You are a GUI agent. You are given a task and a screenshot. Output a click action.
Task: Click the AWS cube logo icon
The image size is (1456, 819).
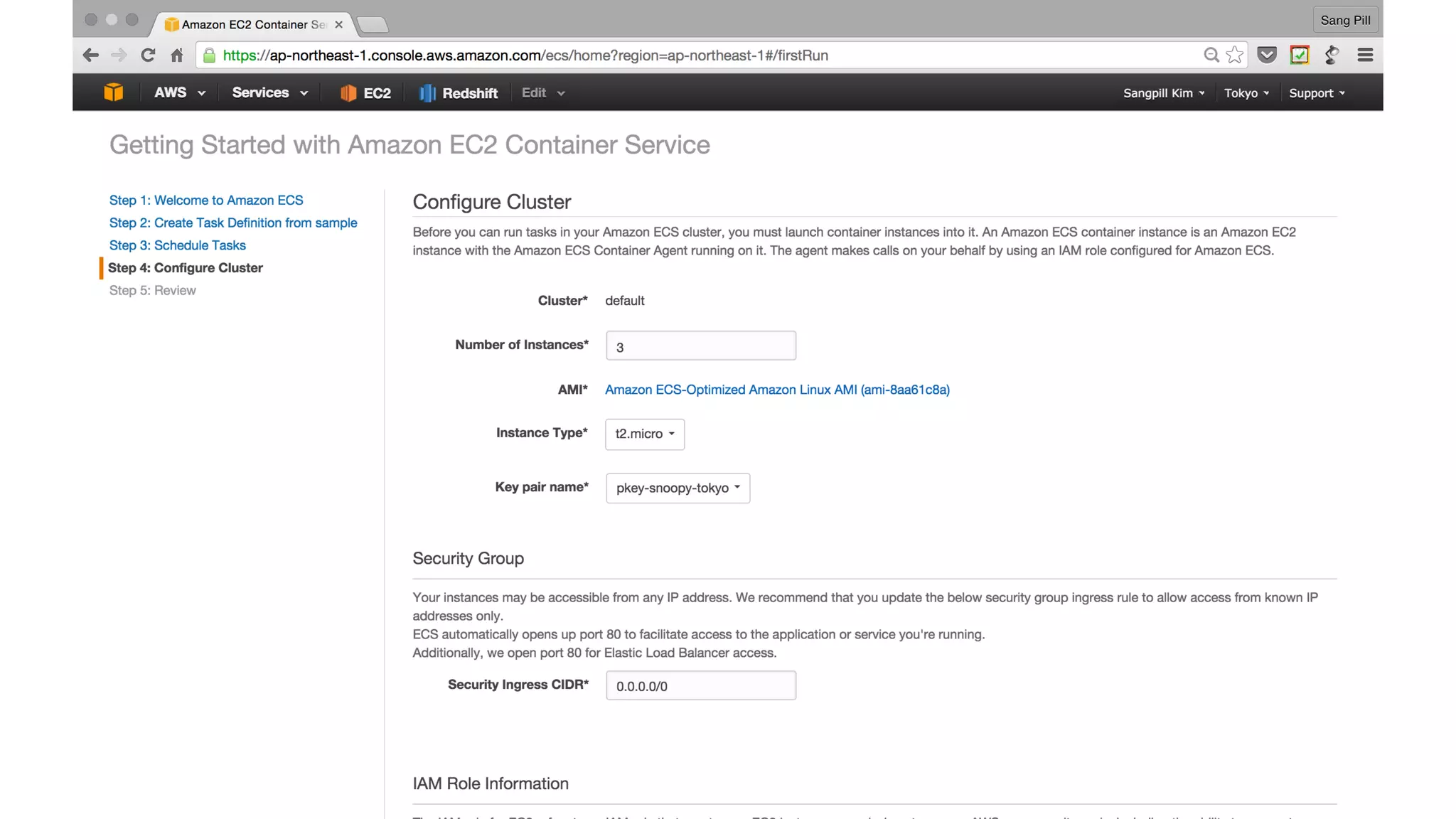point(113,92)
